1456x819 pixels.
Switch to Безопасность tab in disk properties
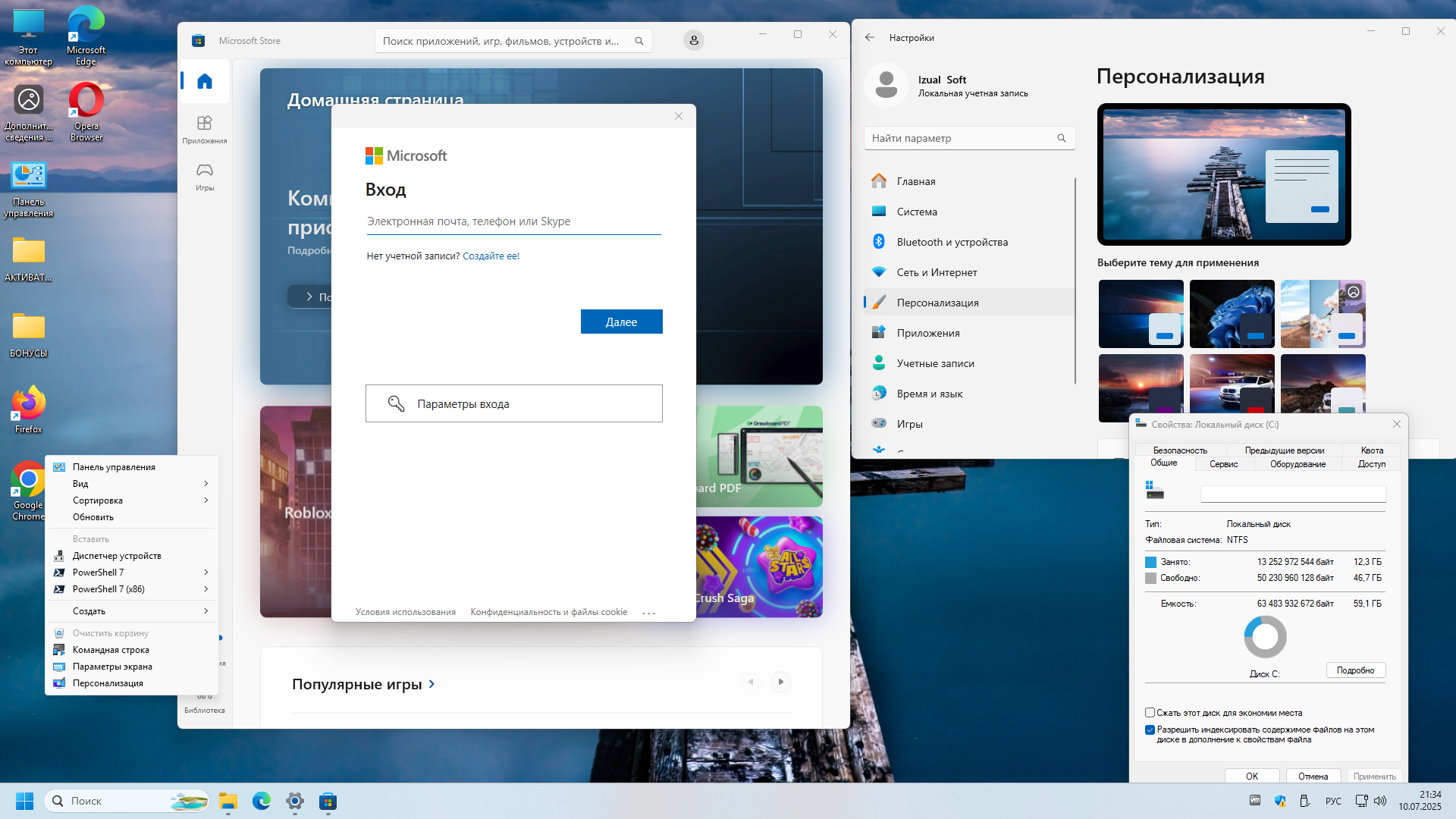tap(1180, 450)
